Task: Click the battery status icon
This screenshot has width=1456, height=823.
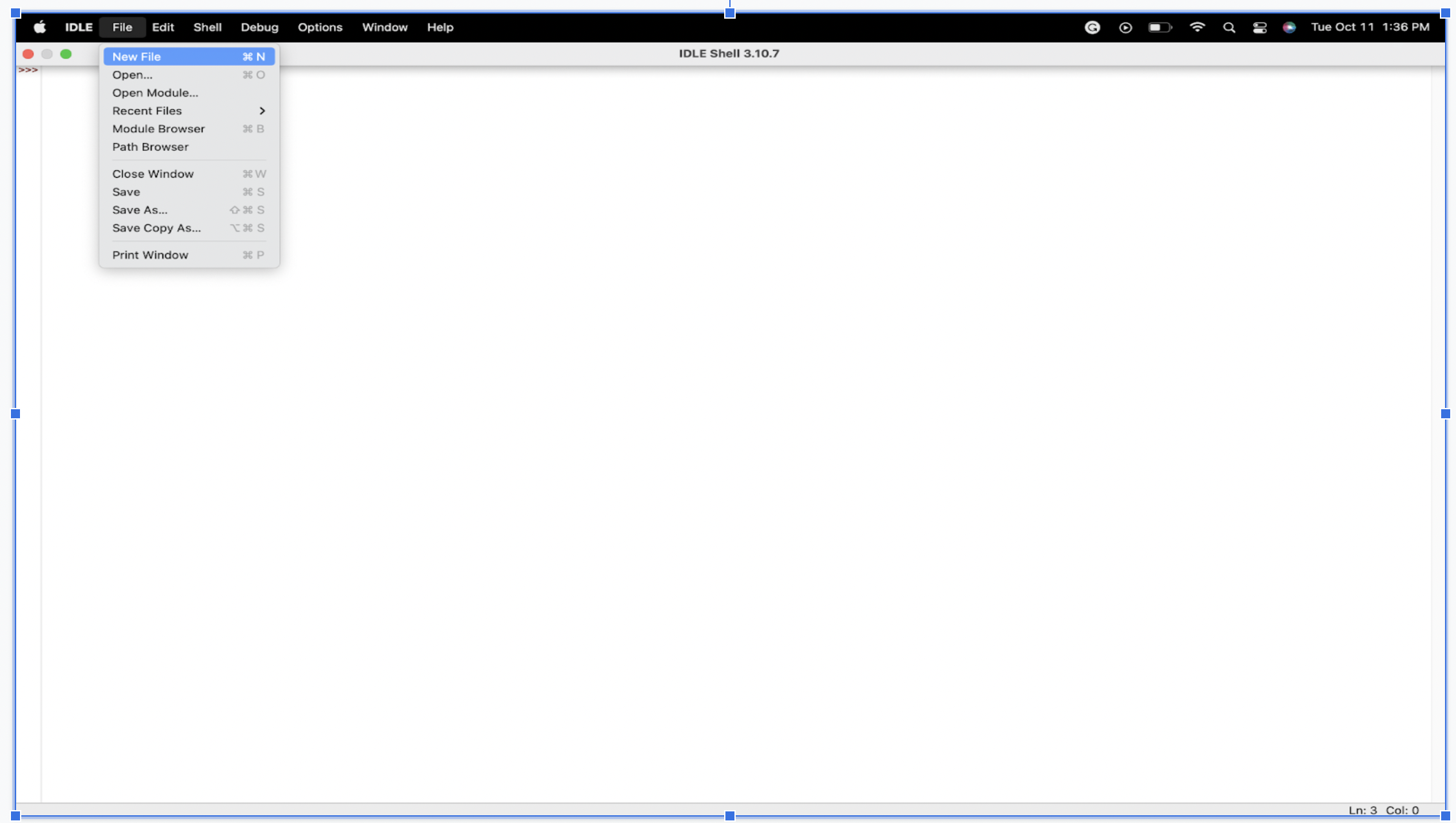Action: tap(1159, 26)
